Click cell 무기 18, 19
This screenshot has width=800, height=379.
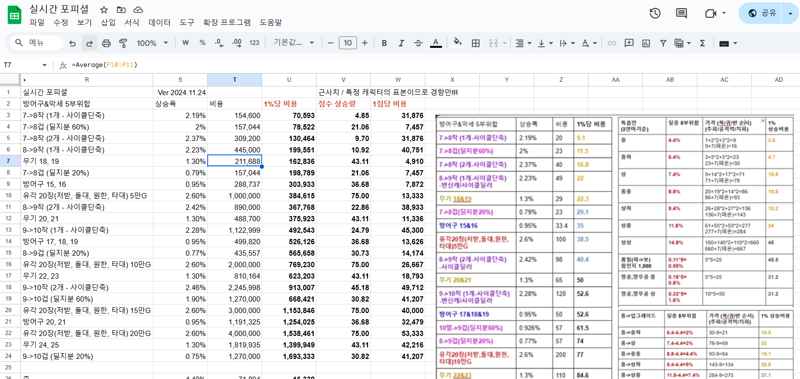(x=86, y=160)
